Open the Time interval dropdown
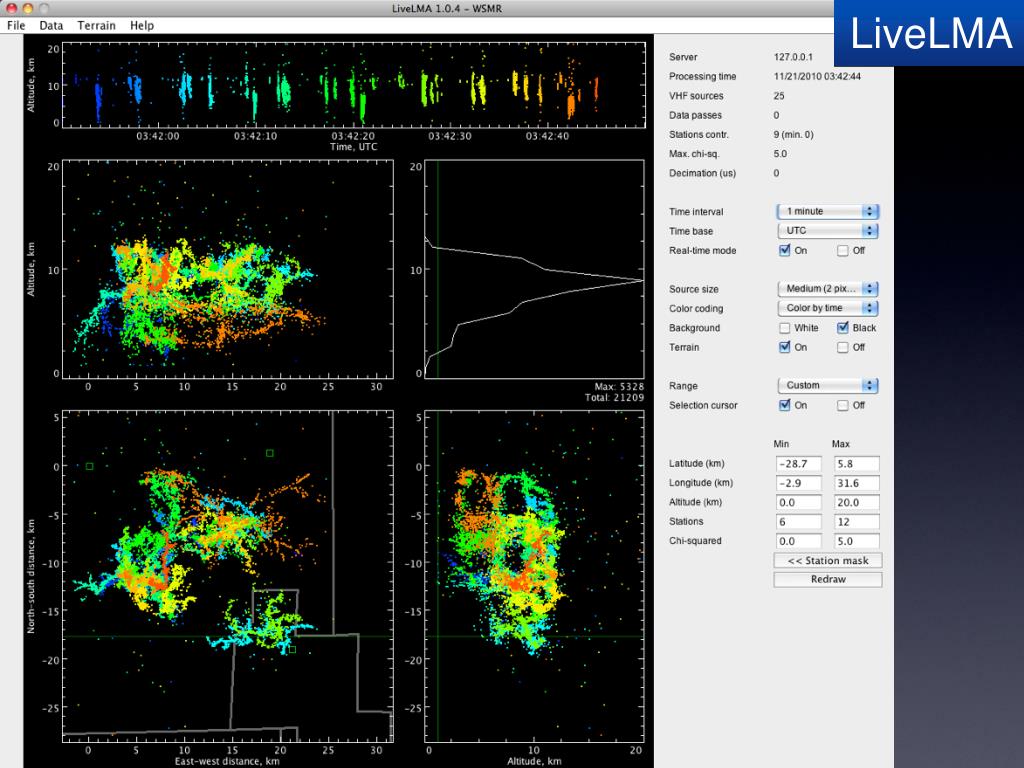This screenshot has width=1024, height=768. (828, 211)
